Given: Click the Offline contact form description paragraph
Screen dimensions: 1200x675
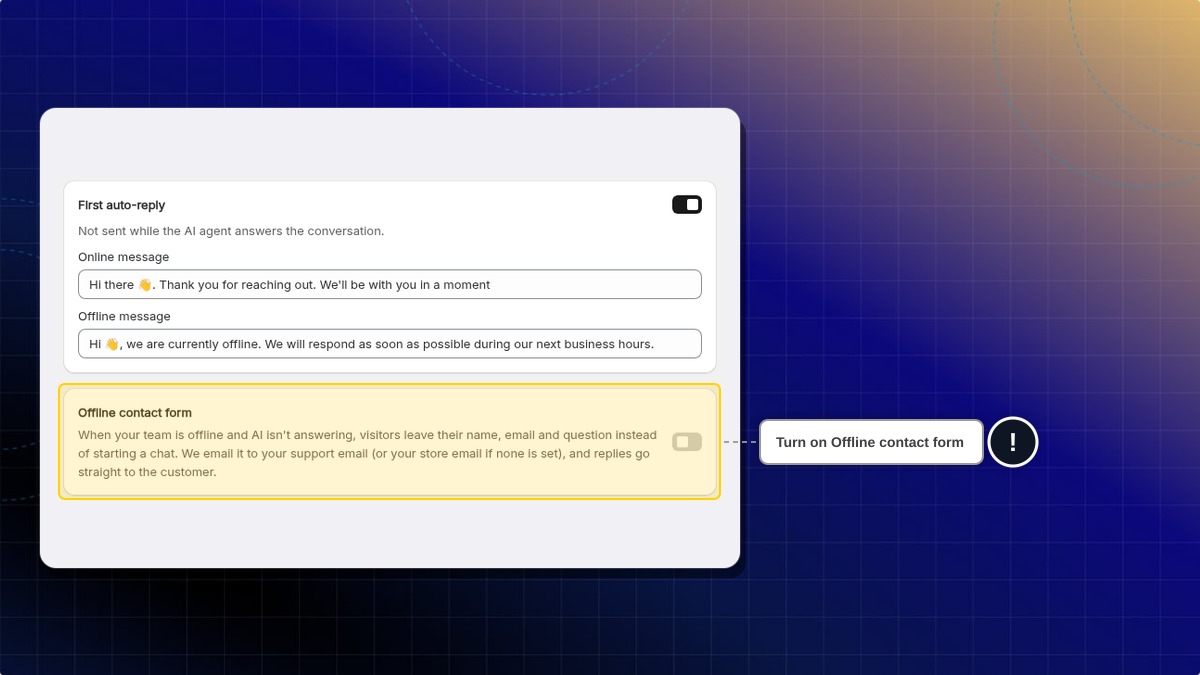Looking at the screenshot, I should point(368,454).
